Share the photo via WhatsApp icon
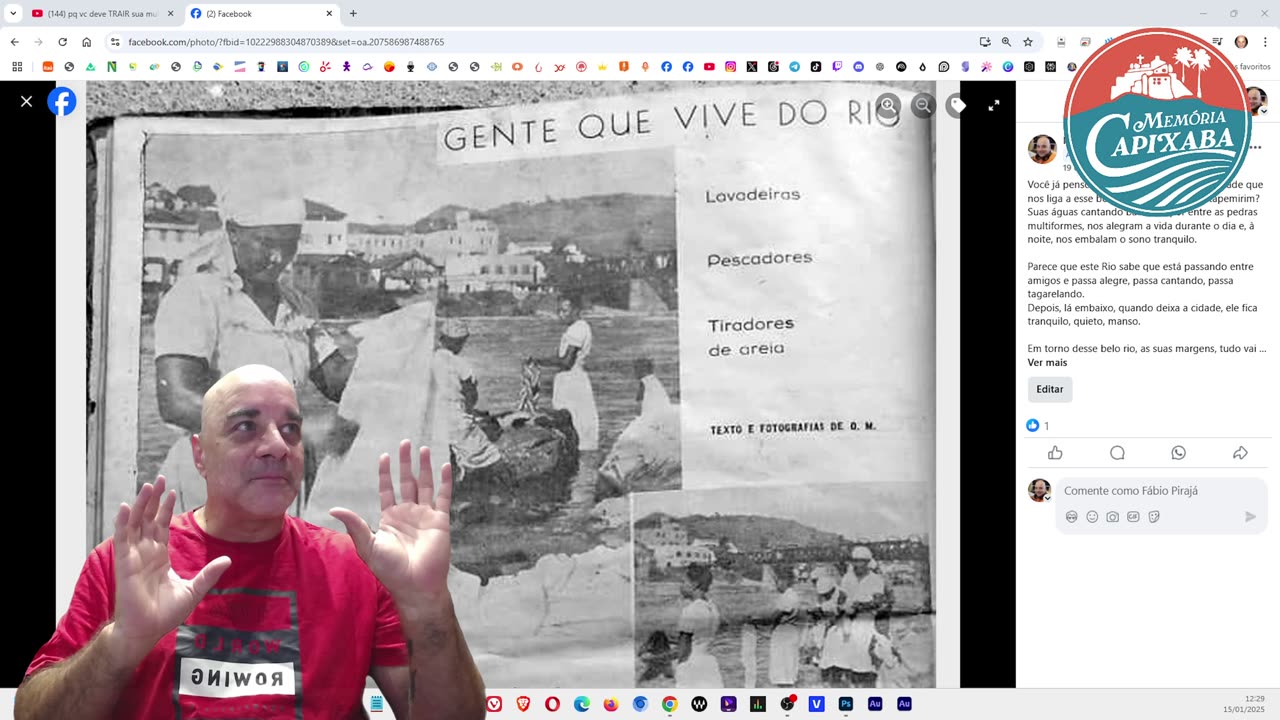The height and width of the screenshot is (720, 1280). pyautogui.click(x=1179, y=453)
